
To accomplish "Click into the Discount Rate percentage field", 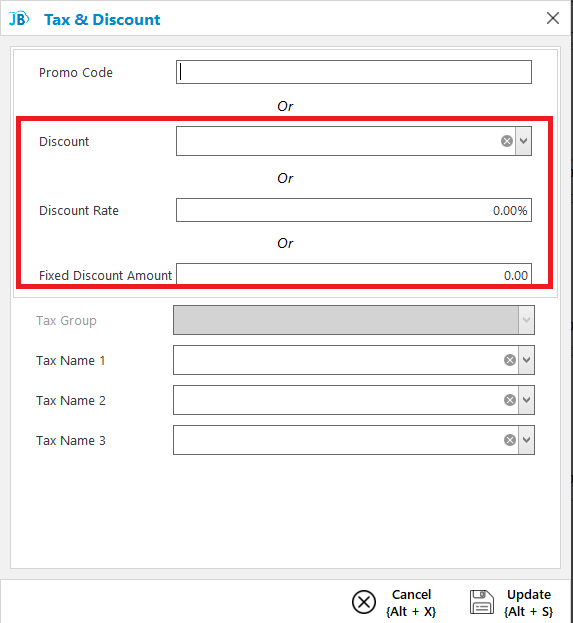I will pos(354,210).
